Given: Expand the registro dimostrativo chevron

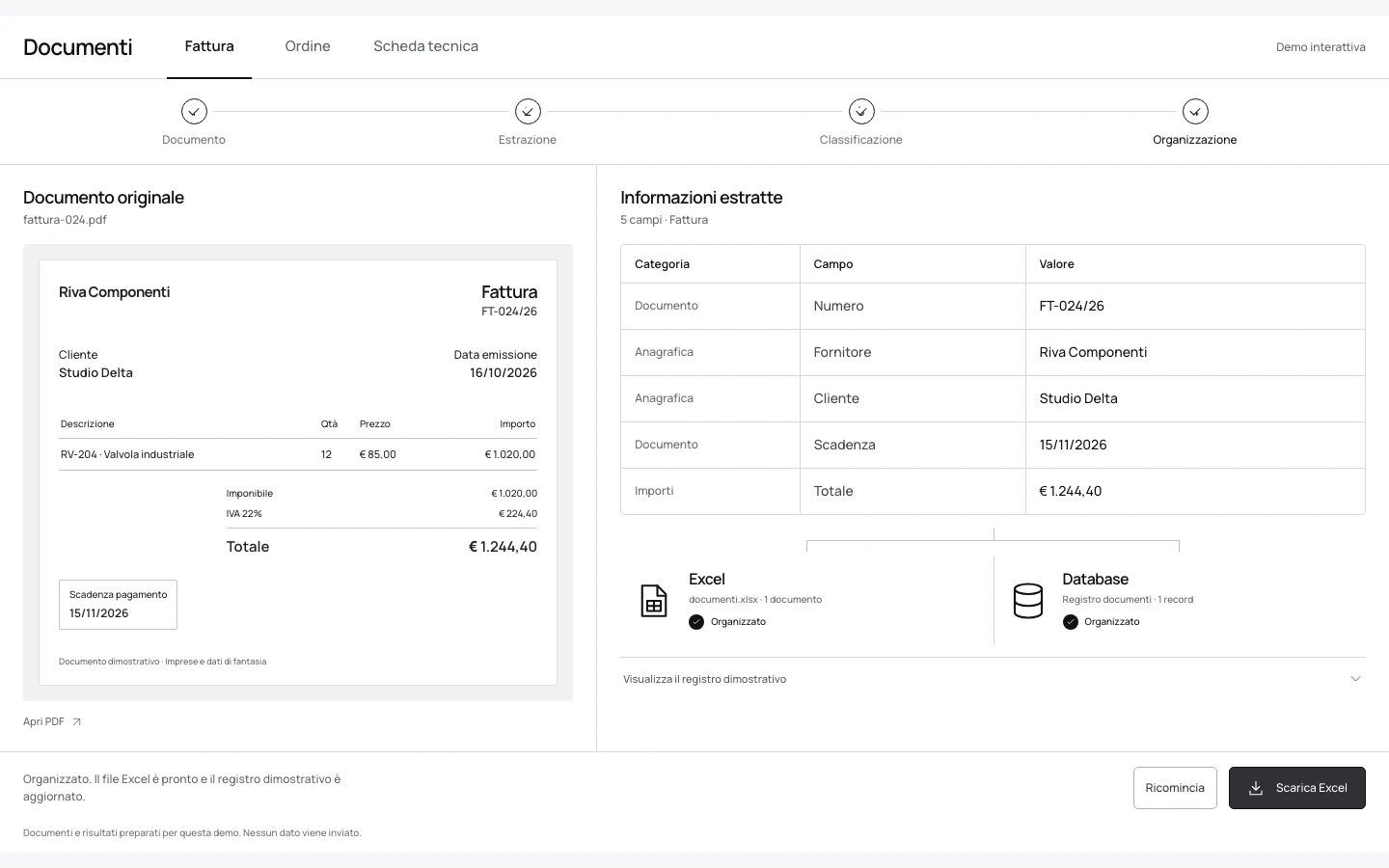Looking at the screenshot, I should [x=1355, y=679].
